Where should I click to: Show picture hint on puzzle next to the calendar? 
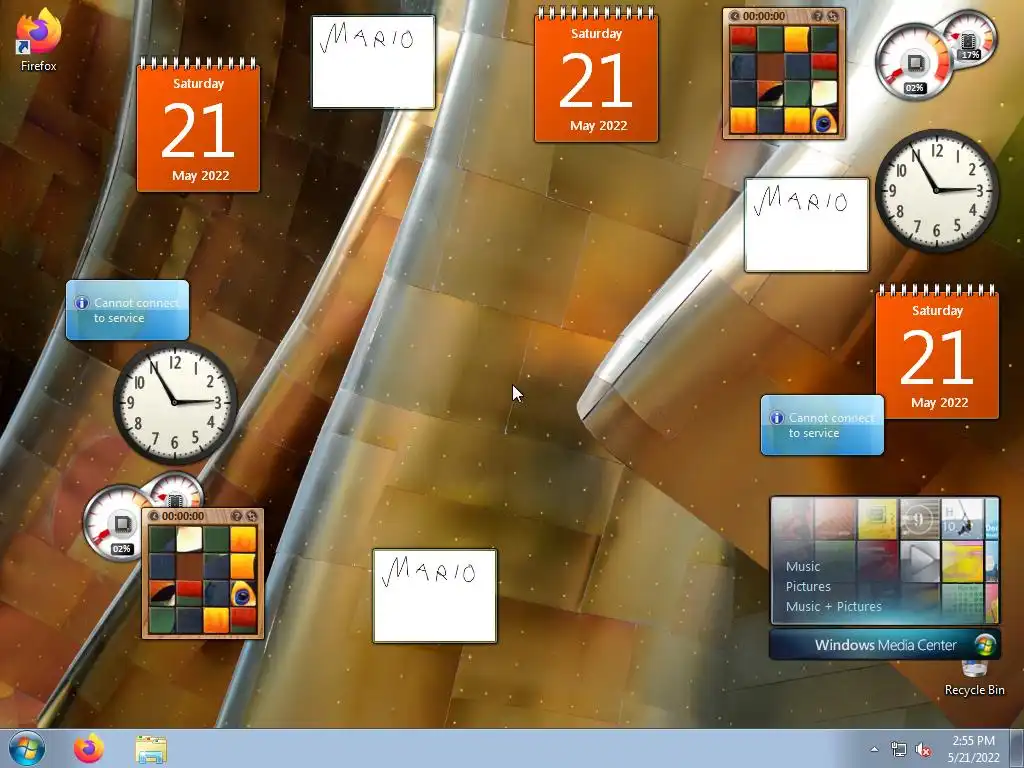(818, 16)
